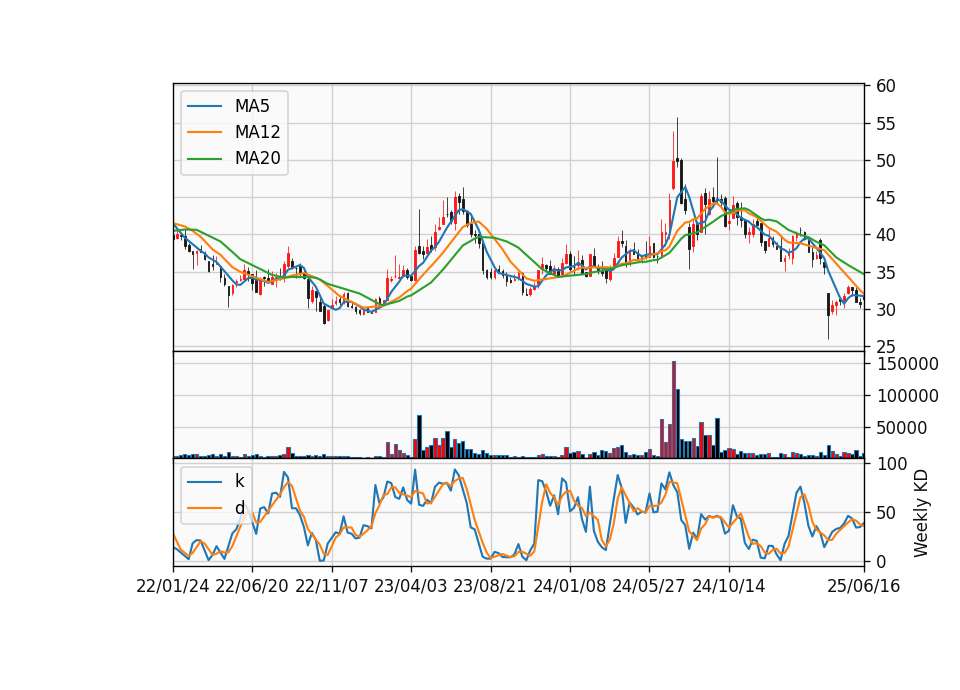This screenshot has width=960, height=690.
Task: Click the MA12 legend label
Action: (257, 132)
